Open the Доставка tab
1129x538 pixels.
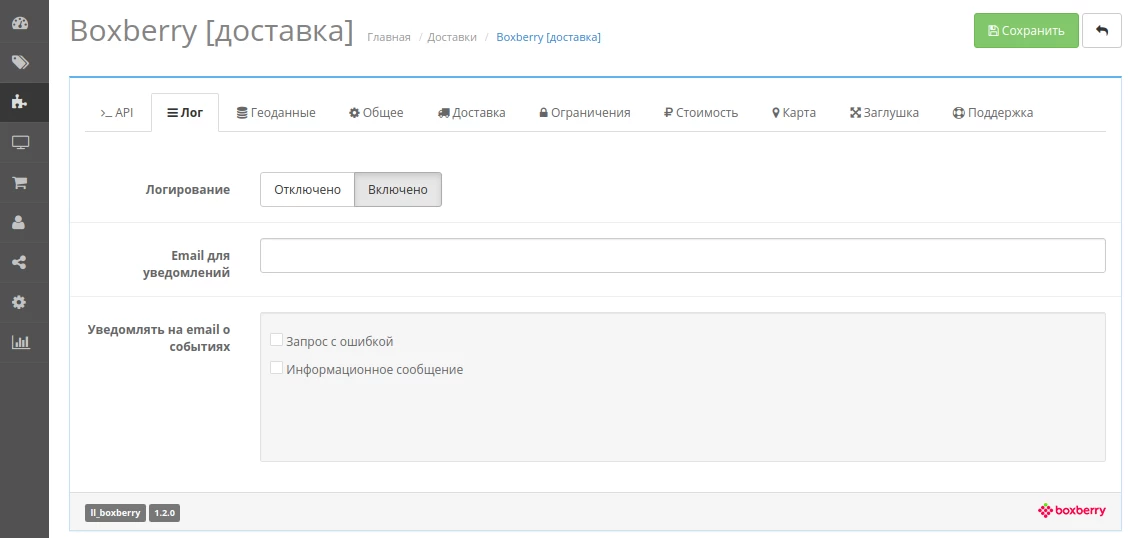tap(472, 112)
